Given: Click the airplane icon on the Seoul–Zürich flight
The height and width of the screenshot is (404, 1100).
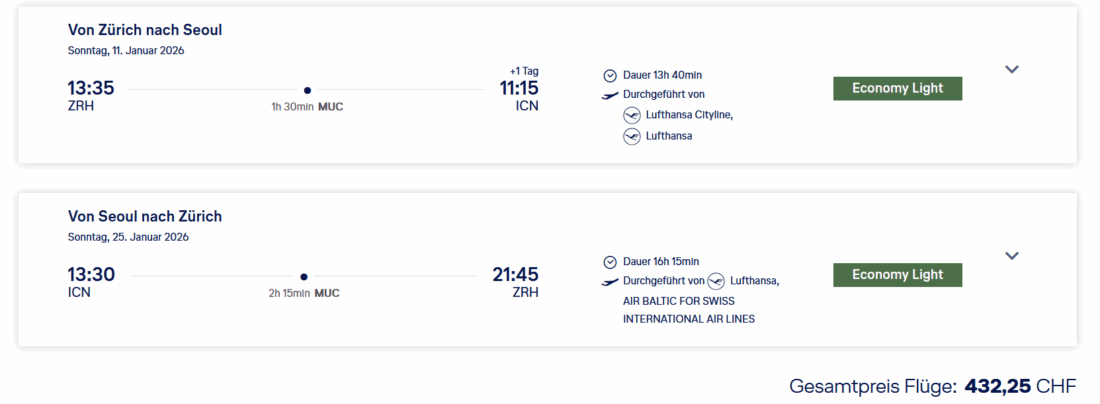Looking at the screenshot, I should click(x=610, y=282).
